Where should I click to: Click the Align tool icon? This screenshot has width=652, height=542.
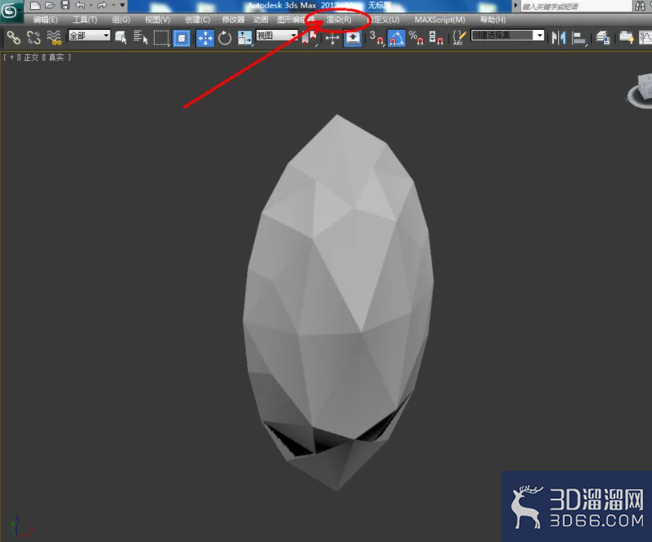pos(579,38)
